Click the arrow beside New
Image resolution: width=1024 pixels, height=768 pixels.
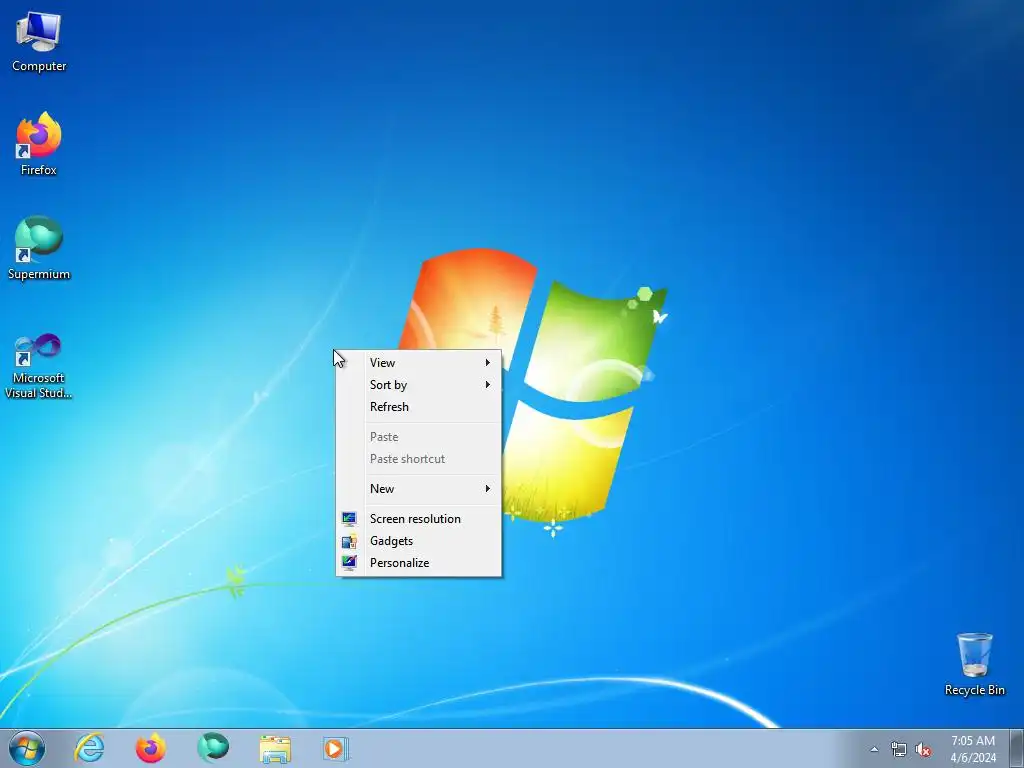click(487, 488)
